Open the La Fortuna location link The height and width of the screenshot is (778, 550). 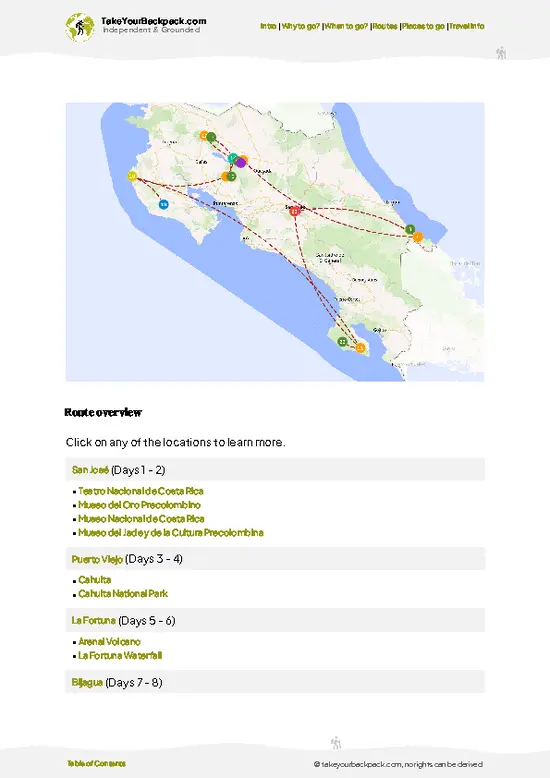tap(94, 621)
